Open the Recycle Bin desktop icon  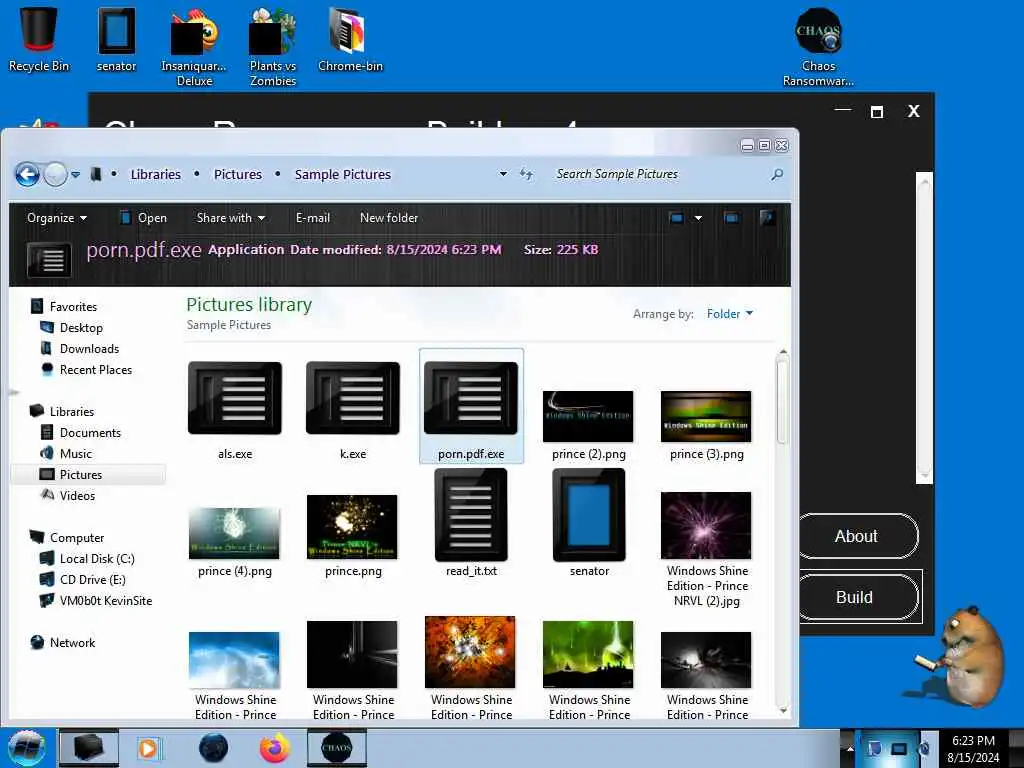[x=39, y=39]
